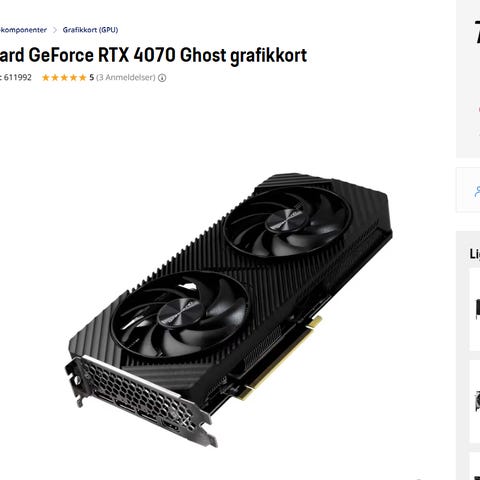Click the rating score number 5
This screenshot has height=480, width=480.
91,78
